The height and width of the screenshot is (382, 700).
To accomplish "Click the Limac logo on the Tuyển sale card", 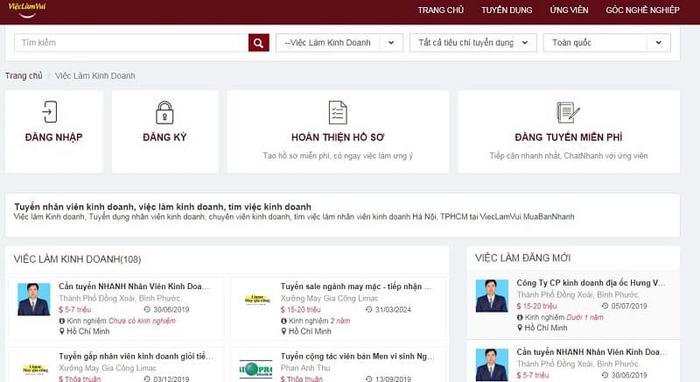I will [257, 299].
